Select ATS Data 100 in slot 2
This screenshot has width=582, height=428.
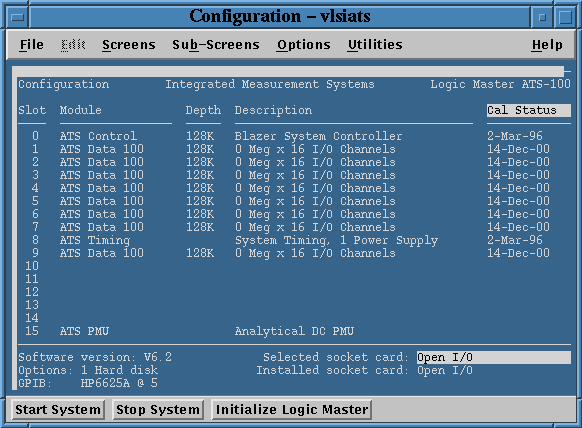pos(102,162)
